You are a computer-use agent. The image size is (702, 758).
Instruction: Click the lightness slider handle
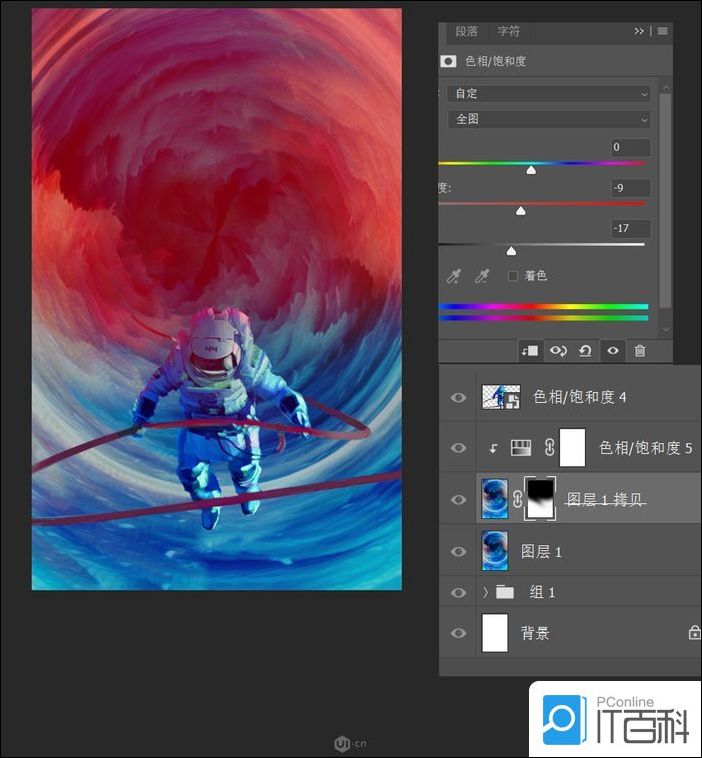[x=511, y=251]
